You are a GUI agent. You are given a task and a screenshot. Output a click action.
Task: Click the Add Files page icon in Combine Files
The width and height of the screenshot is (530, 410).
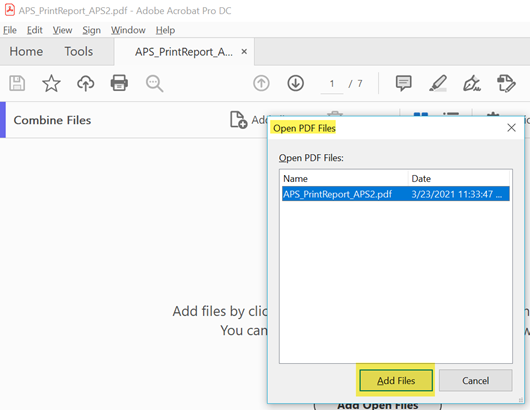click(x=238, y=120)
